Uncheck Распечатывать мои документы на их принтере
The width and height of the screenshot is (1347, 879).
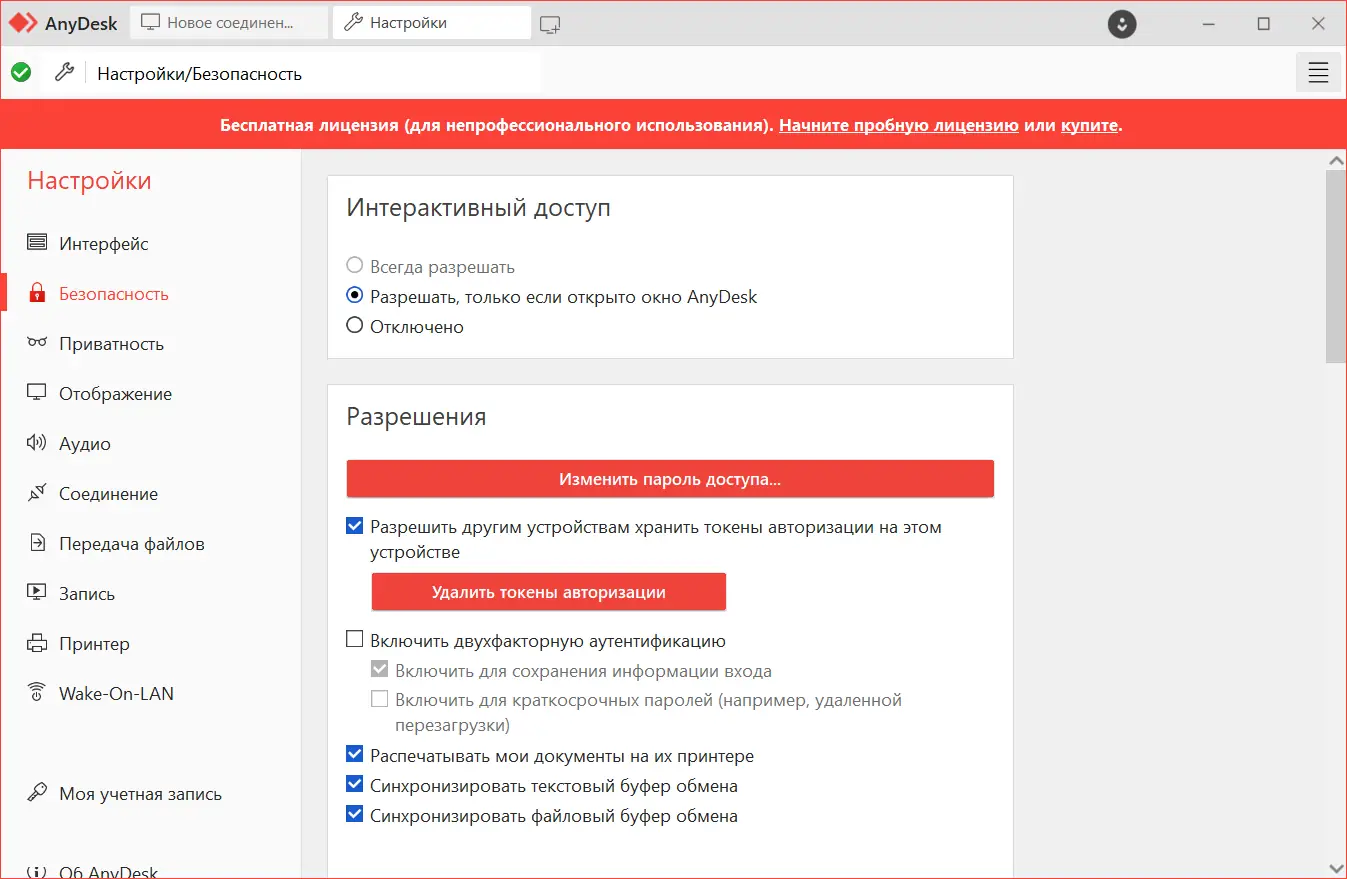(355, 756)
